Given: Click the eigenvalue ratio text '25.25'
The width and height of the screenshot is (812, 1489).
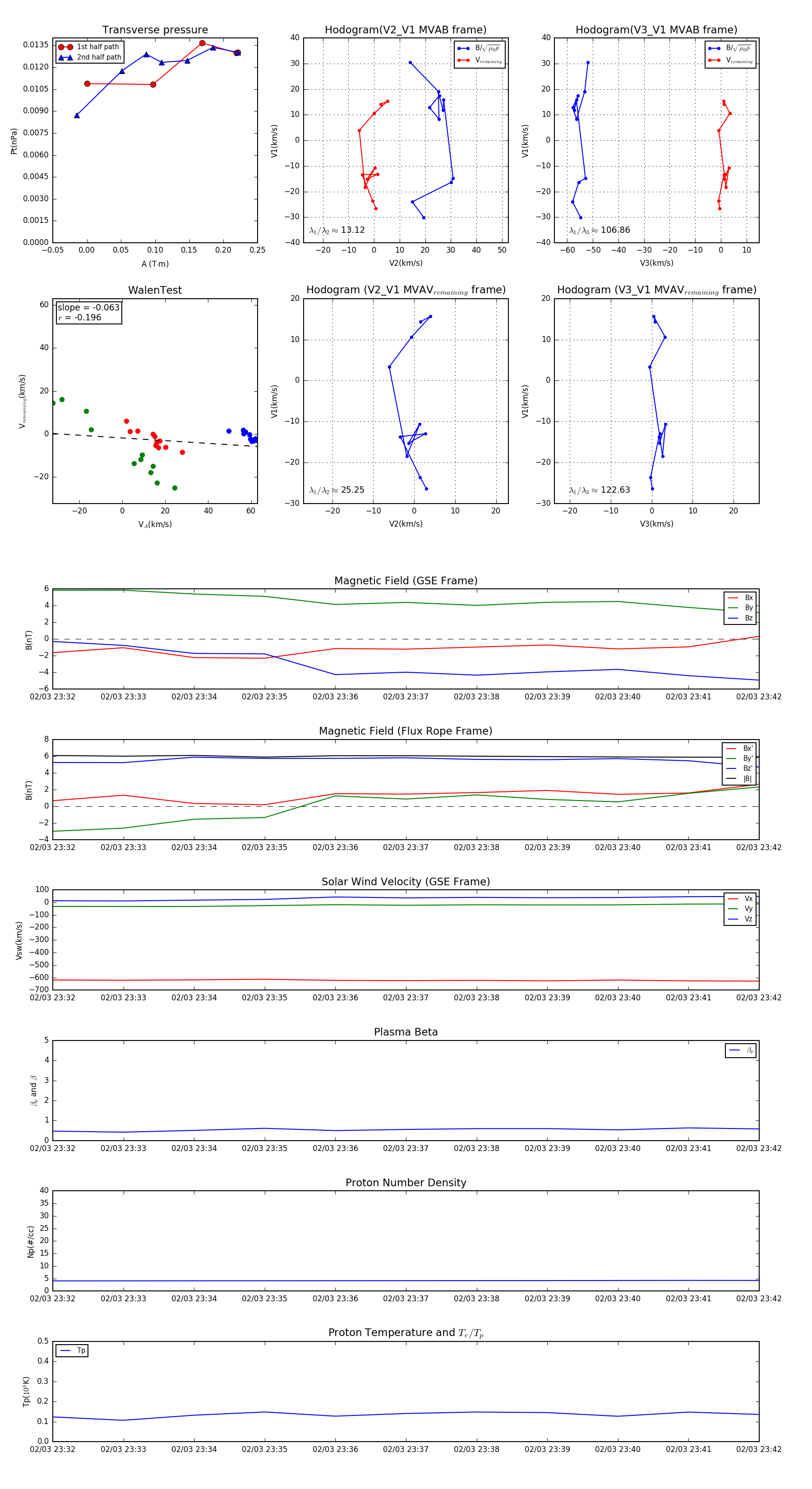Looking at the screenshot, I should click(x=352, y=490).
